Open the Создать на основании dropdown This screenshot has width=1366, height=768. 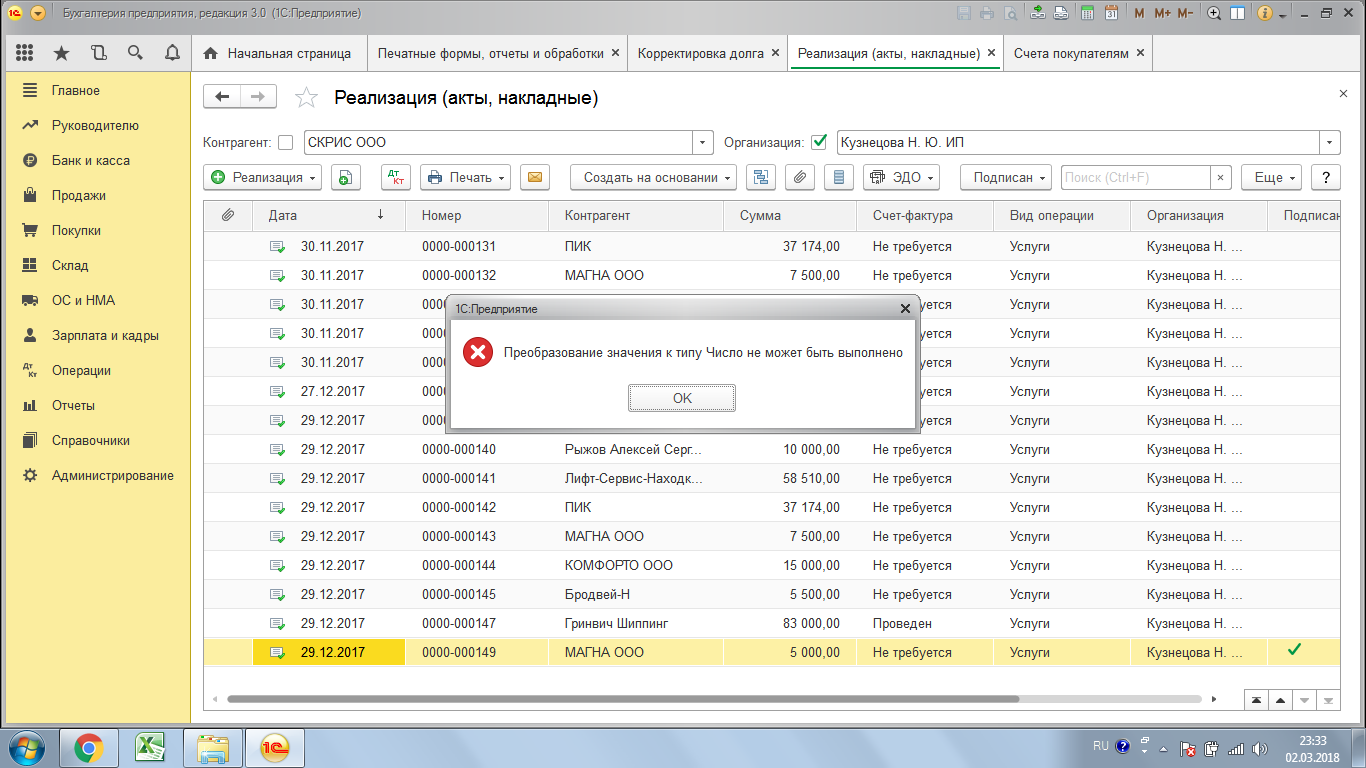point(653,177)
